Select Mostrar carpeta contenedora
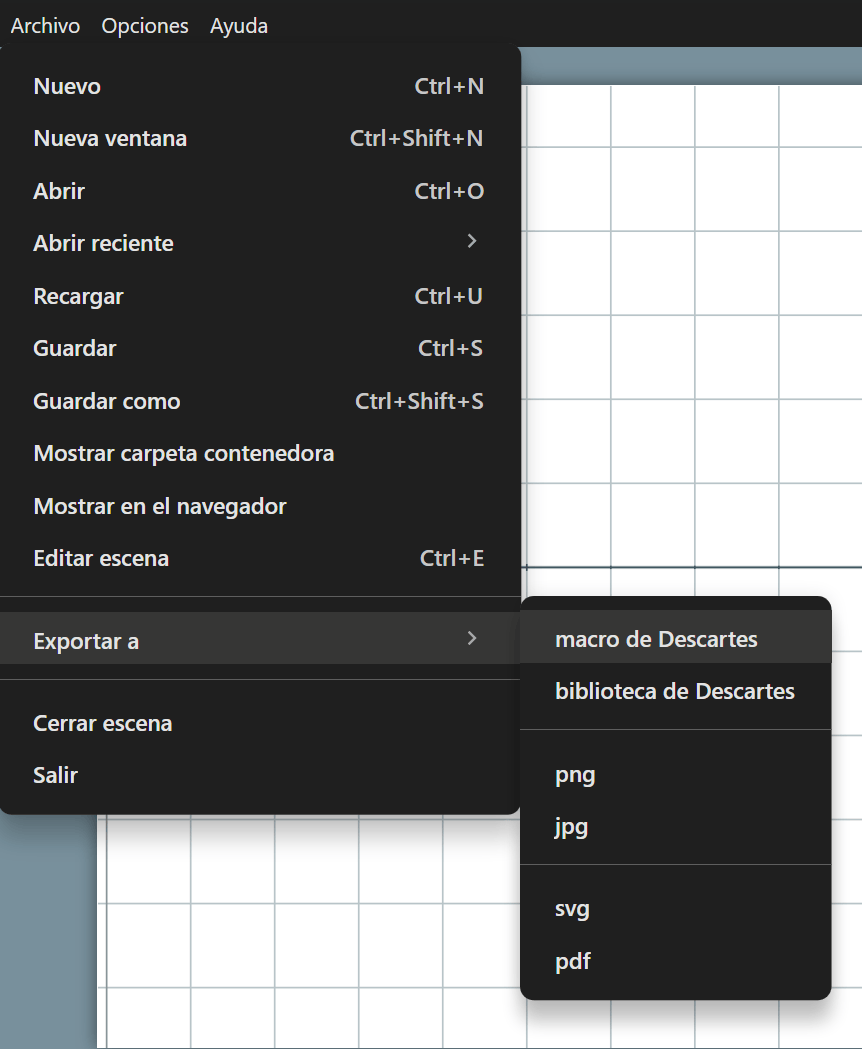 [x=184, y=454]
